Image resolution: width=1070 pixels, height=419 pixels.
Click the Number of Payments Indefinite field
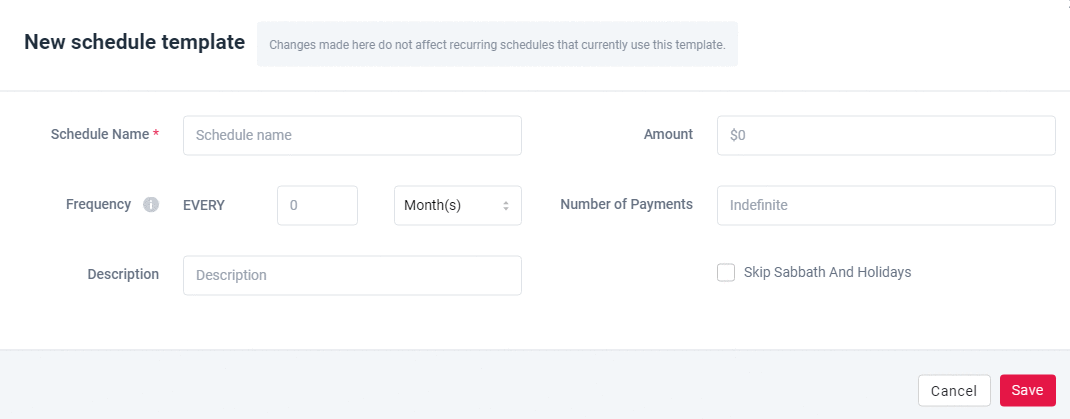[885, 205]
